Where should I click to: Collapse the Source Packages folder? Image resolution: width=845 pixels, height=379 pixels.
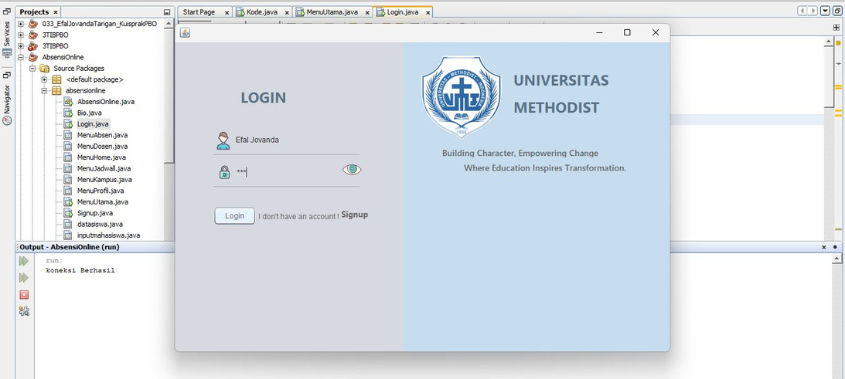[32, 68]
